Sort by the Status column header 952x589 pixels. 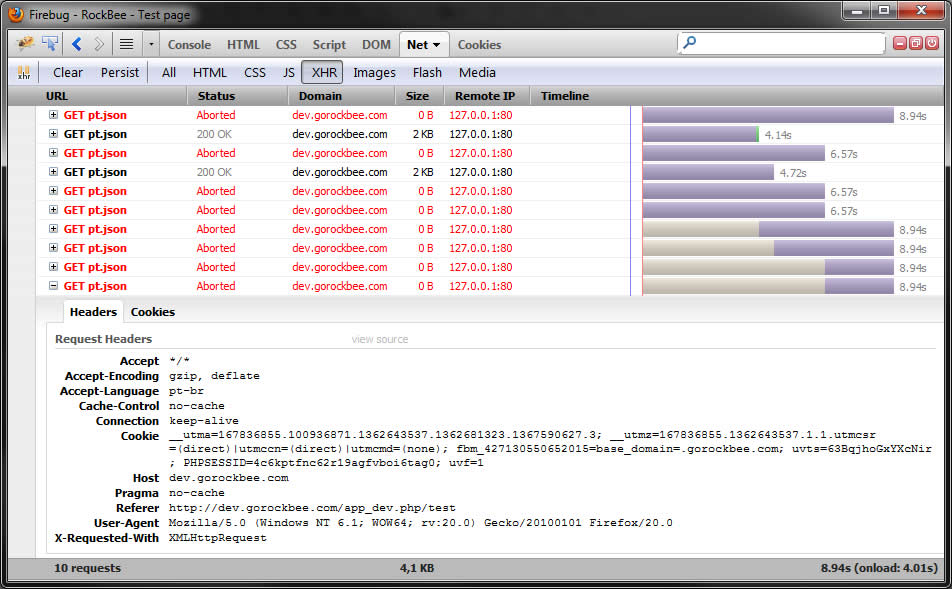click(237, 95)
